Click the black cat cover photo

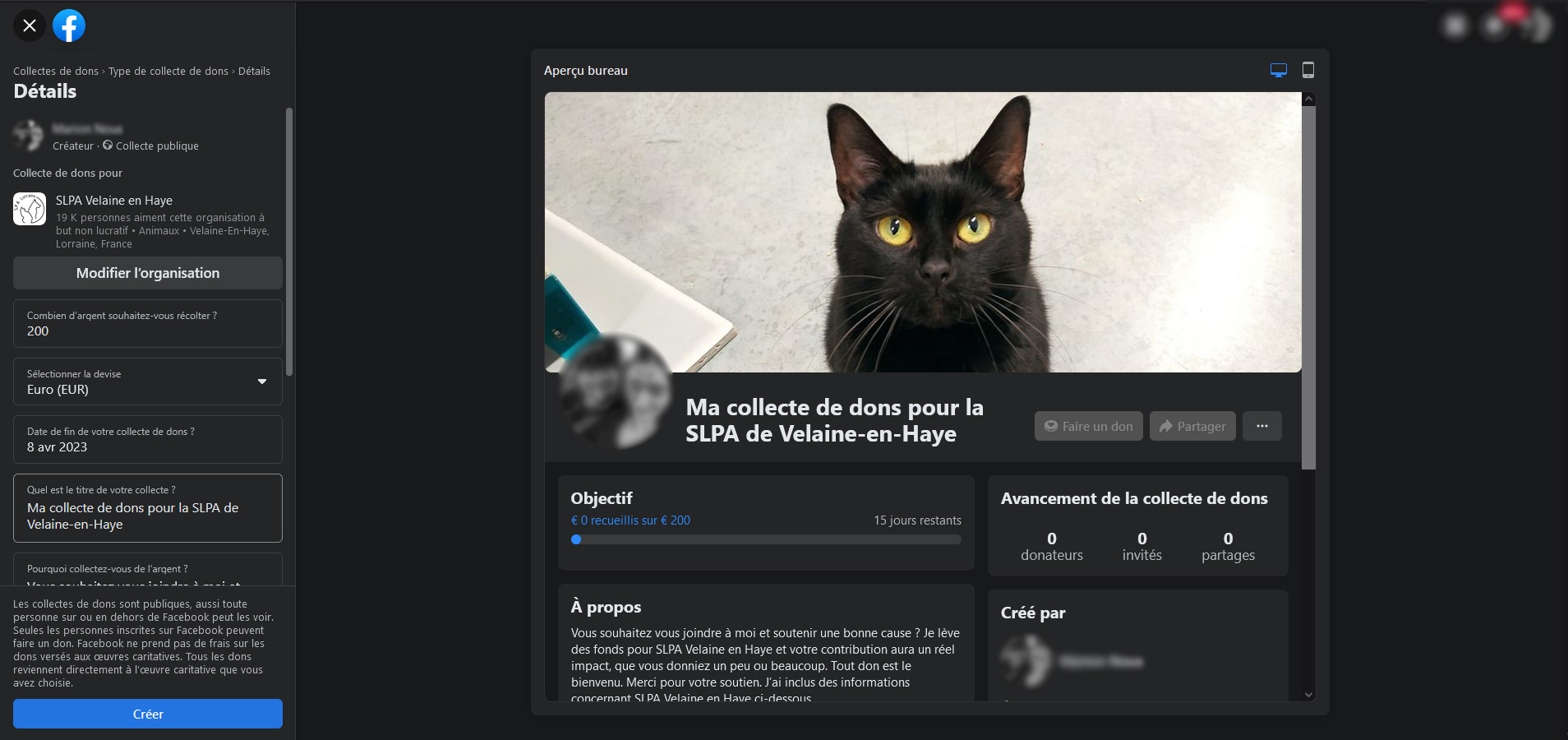click(x=923, y=233)
